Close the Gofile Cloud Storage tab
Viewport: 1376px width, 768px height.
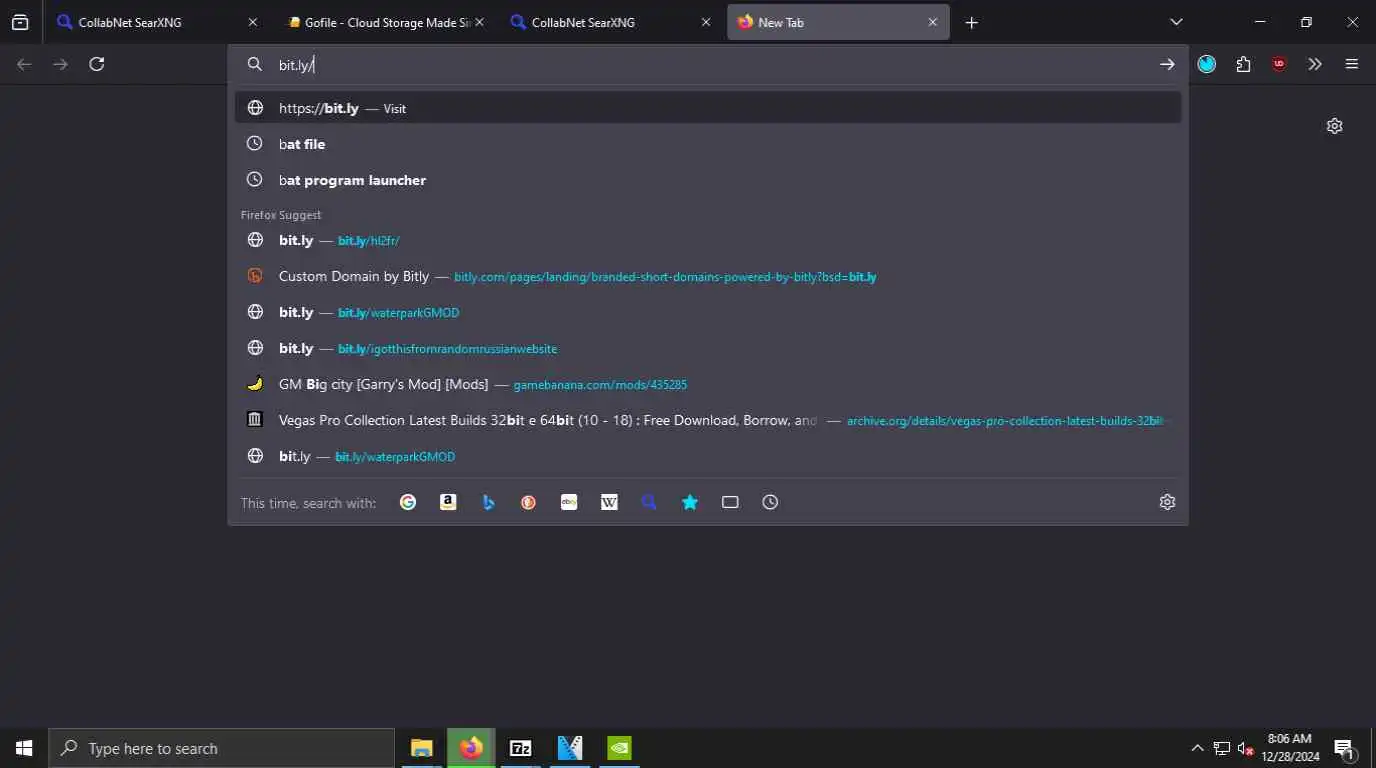(x=479, y=22)
